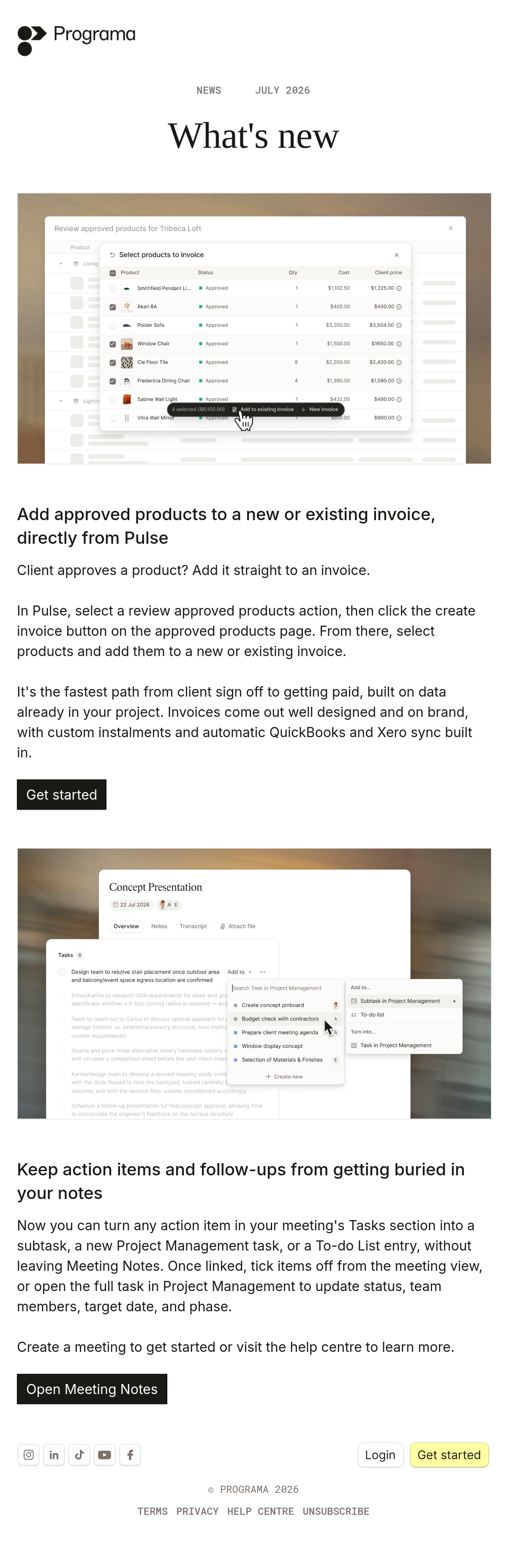The height and width of the screenshot is (1568, 507).
Task: Click the Open Meeting Notes button
Action: pos(92,1389)
